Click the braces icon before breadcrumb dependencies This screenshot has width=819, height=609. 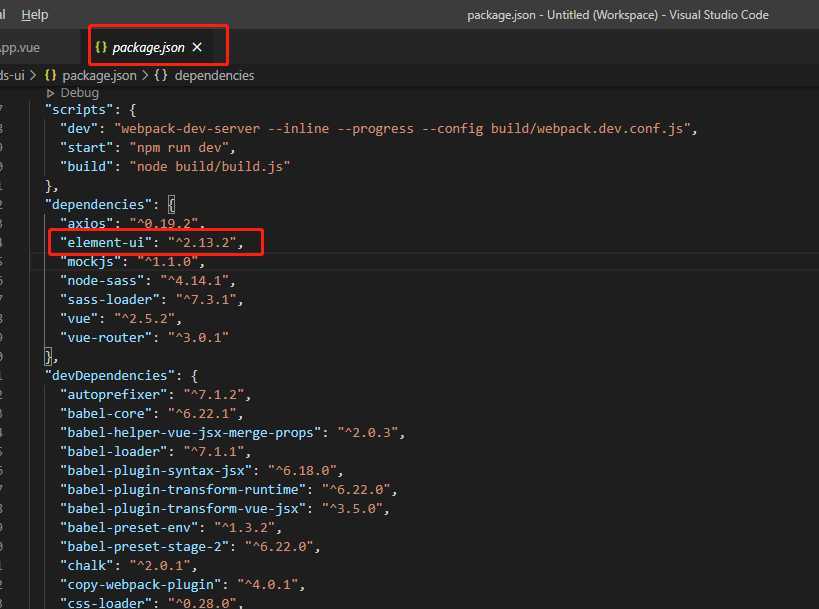161,75
